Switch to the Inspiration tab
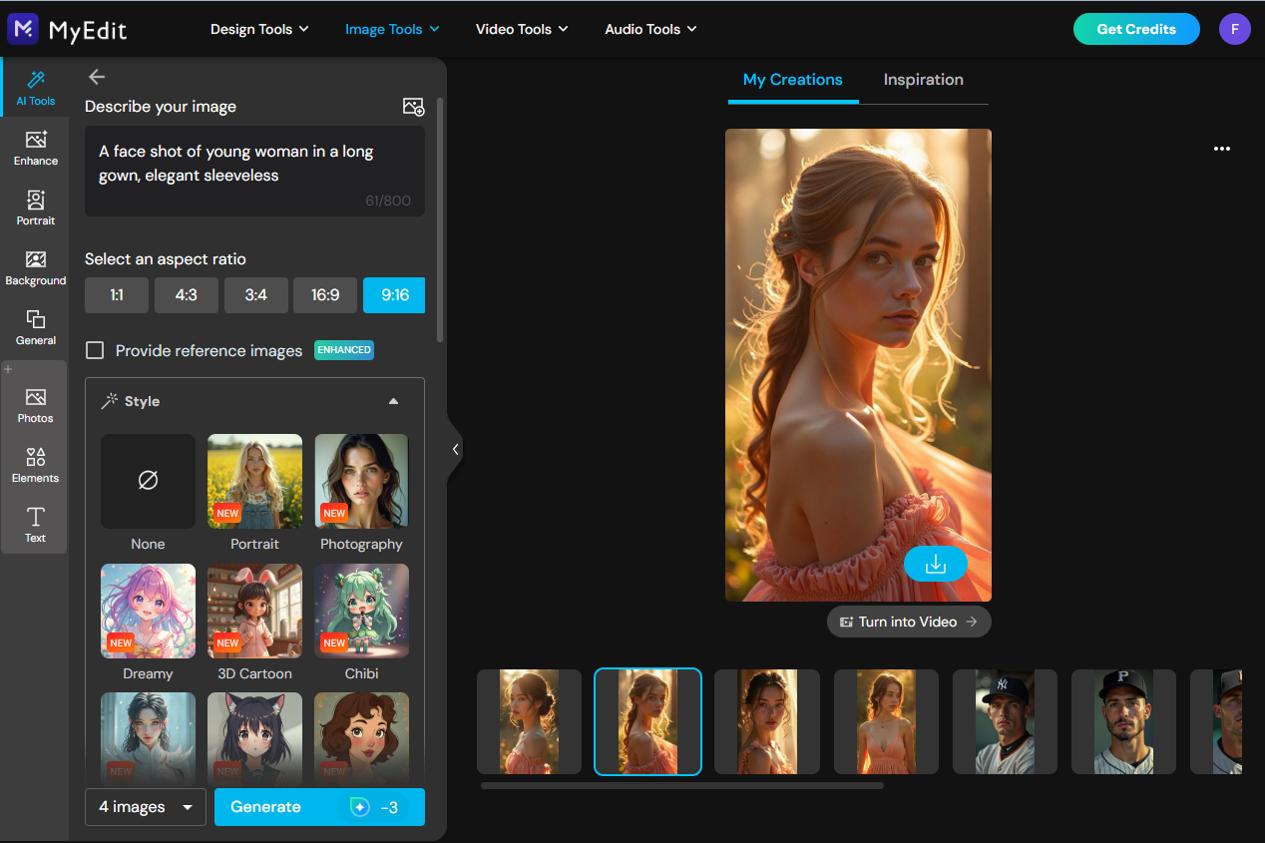The height and width of the screenshot is (843, 1265). point(922,79)
